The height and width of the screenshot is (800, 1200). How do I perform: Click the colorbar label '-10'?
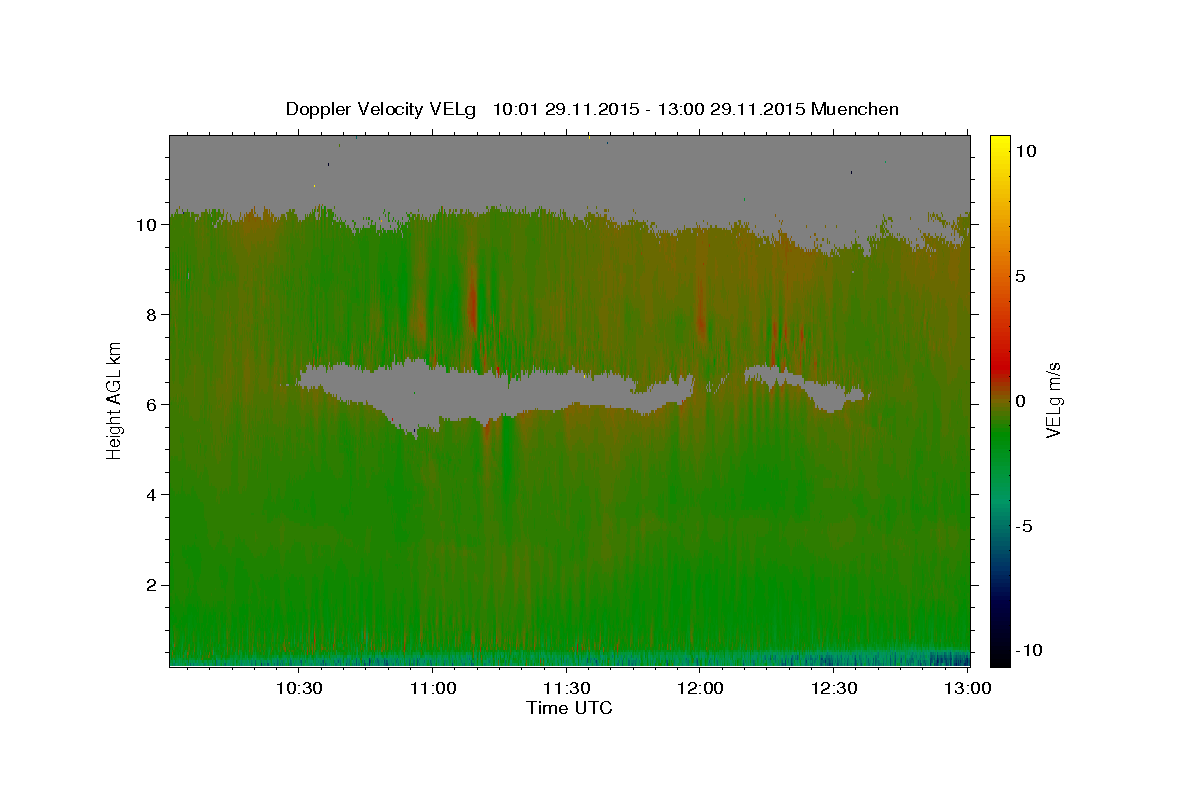[1029, 651]
